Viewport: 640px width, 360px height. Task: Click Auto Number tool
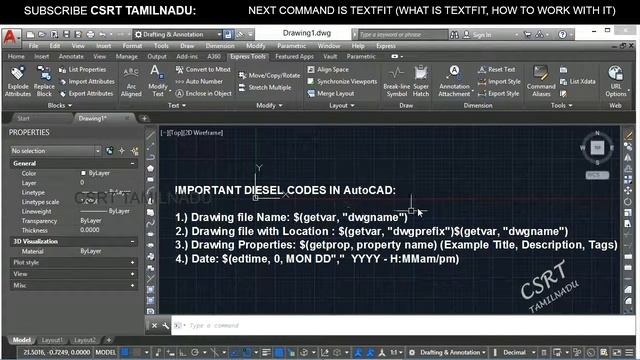click(x=199, y=82)
